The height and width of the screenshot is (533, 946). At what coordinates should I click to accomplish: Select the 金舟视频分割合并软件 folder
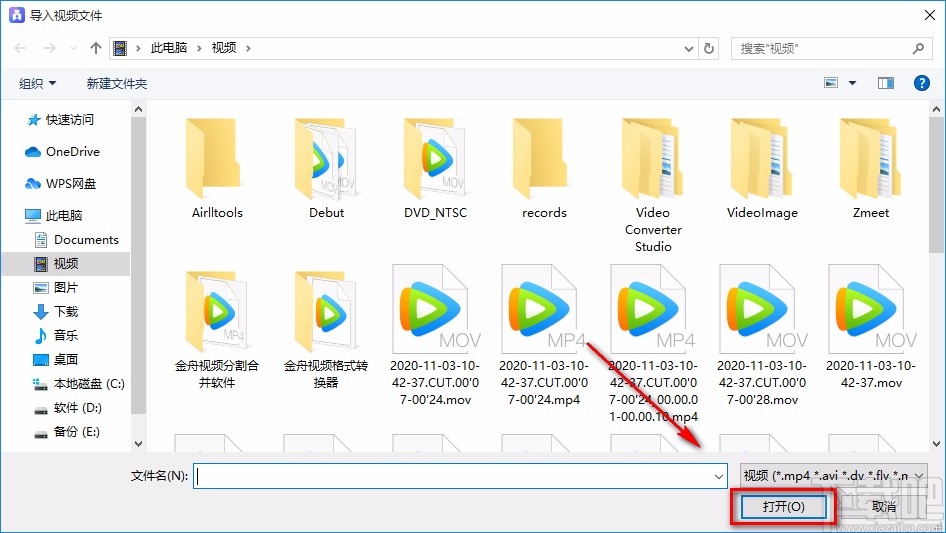coord(217,329)
